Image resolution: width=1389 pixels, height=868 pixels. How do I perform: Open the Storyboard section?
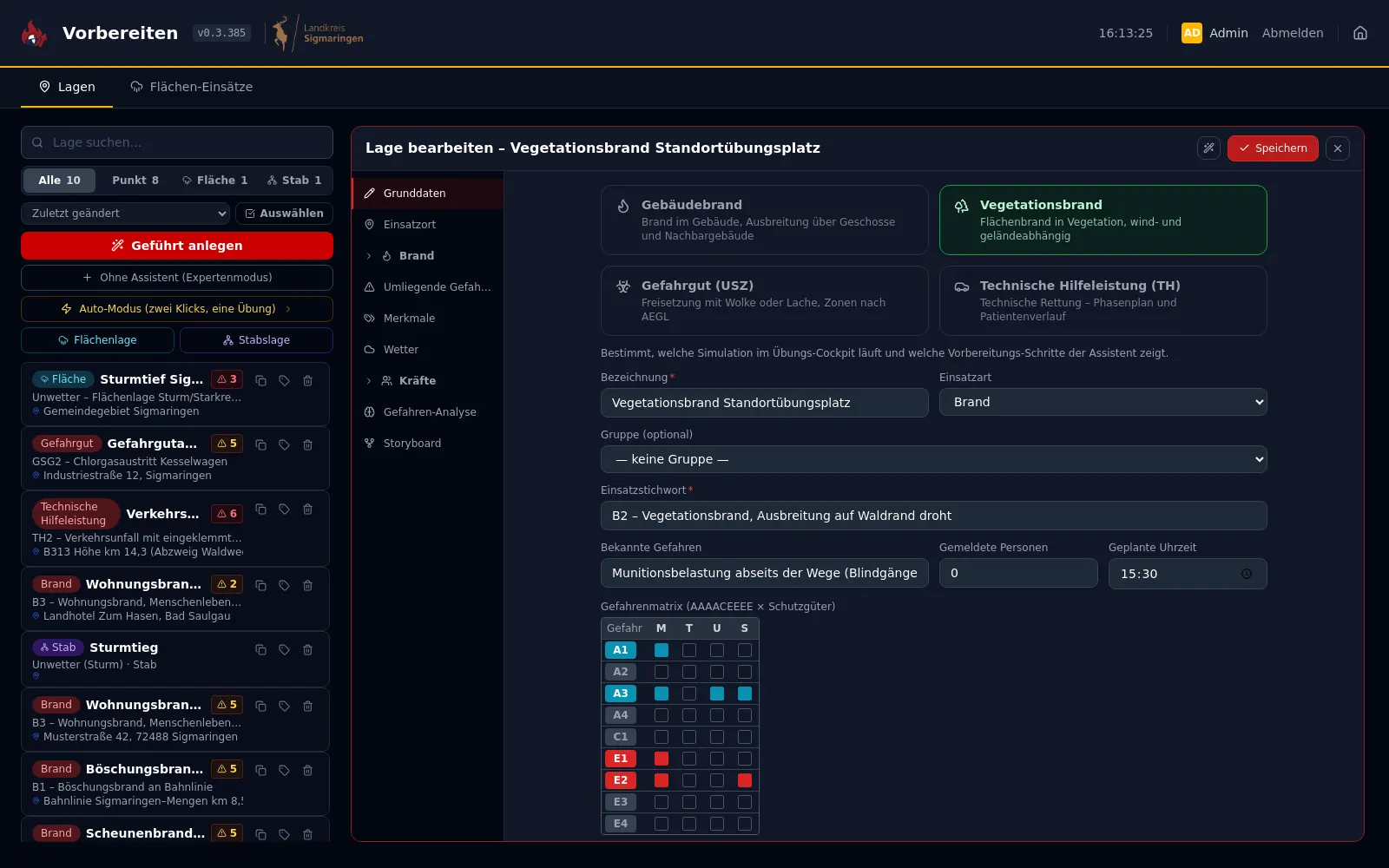pyautogui.click(x=427, y=444)
